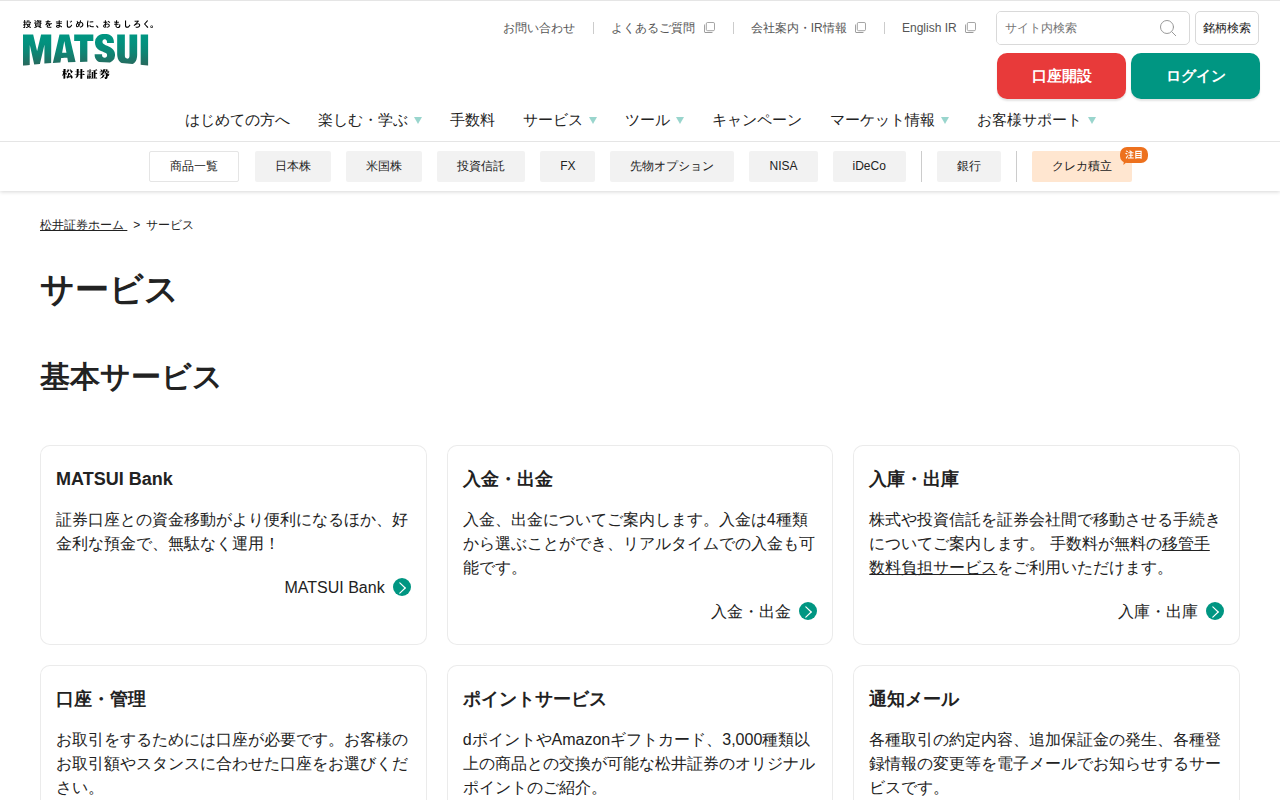
Task: Click external-link icon next to 会社案内・IR情報
Action: click(860, 28)
